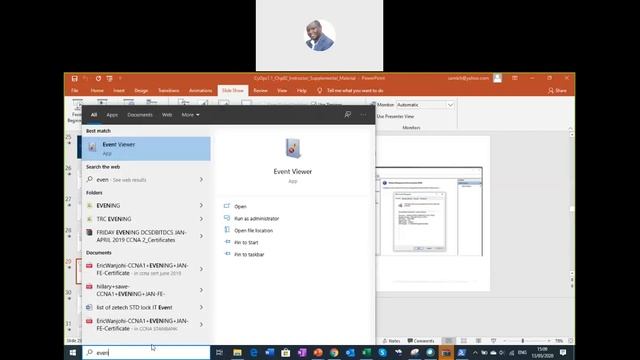640x360 pixels.
Task: Switch to the Documents search filter
Action: click(x=140, y=115)
